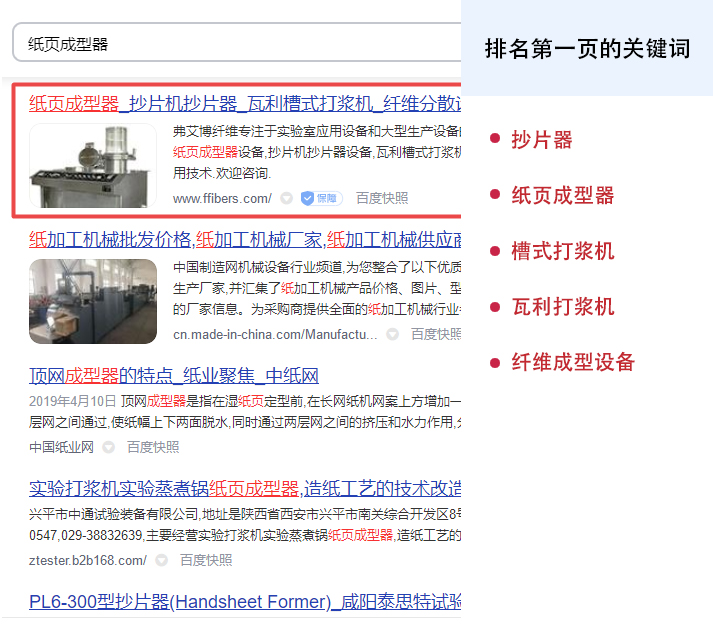The width and height of the screenshot is (713, 637).
Task: Click the factory machinery thumbnail image
Action: pyautogui.click(x=93, y=301)
